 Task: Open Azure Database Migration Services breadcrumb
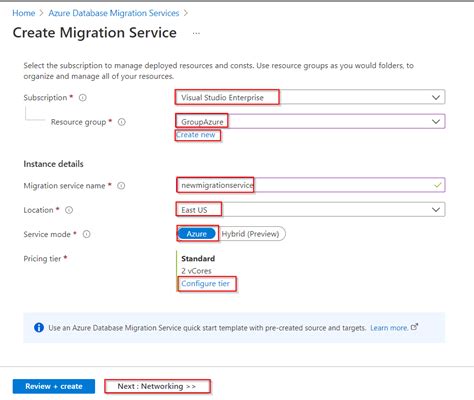(114, 13)
